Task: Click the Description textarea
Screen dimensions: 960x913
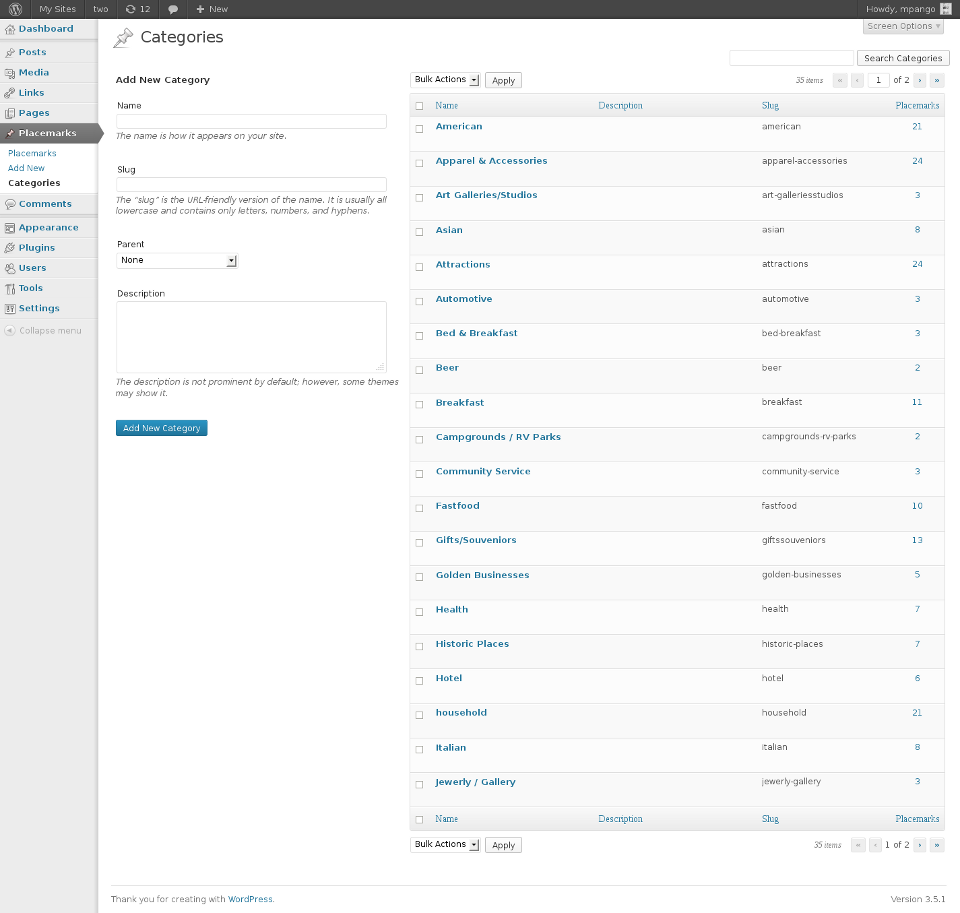Action: (x=251, y=337)
